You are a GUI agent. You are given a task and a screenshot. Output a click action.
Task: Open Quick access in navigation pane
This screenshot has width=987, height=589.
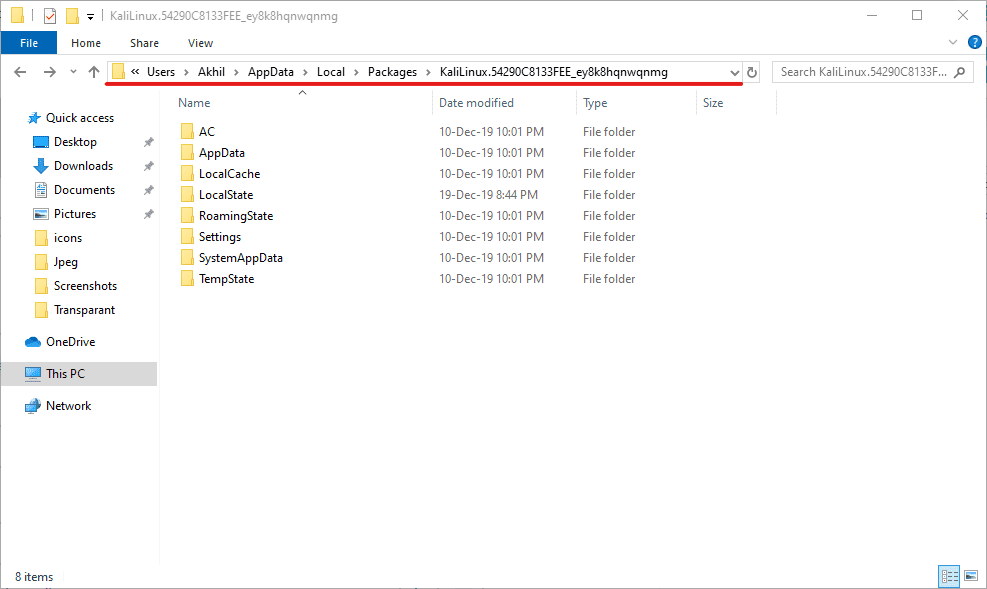(80, 118)
